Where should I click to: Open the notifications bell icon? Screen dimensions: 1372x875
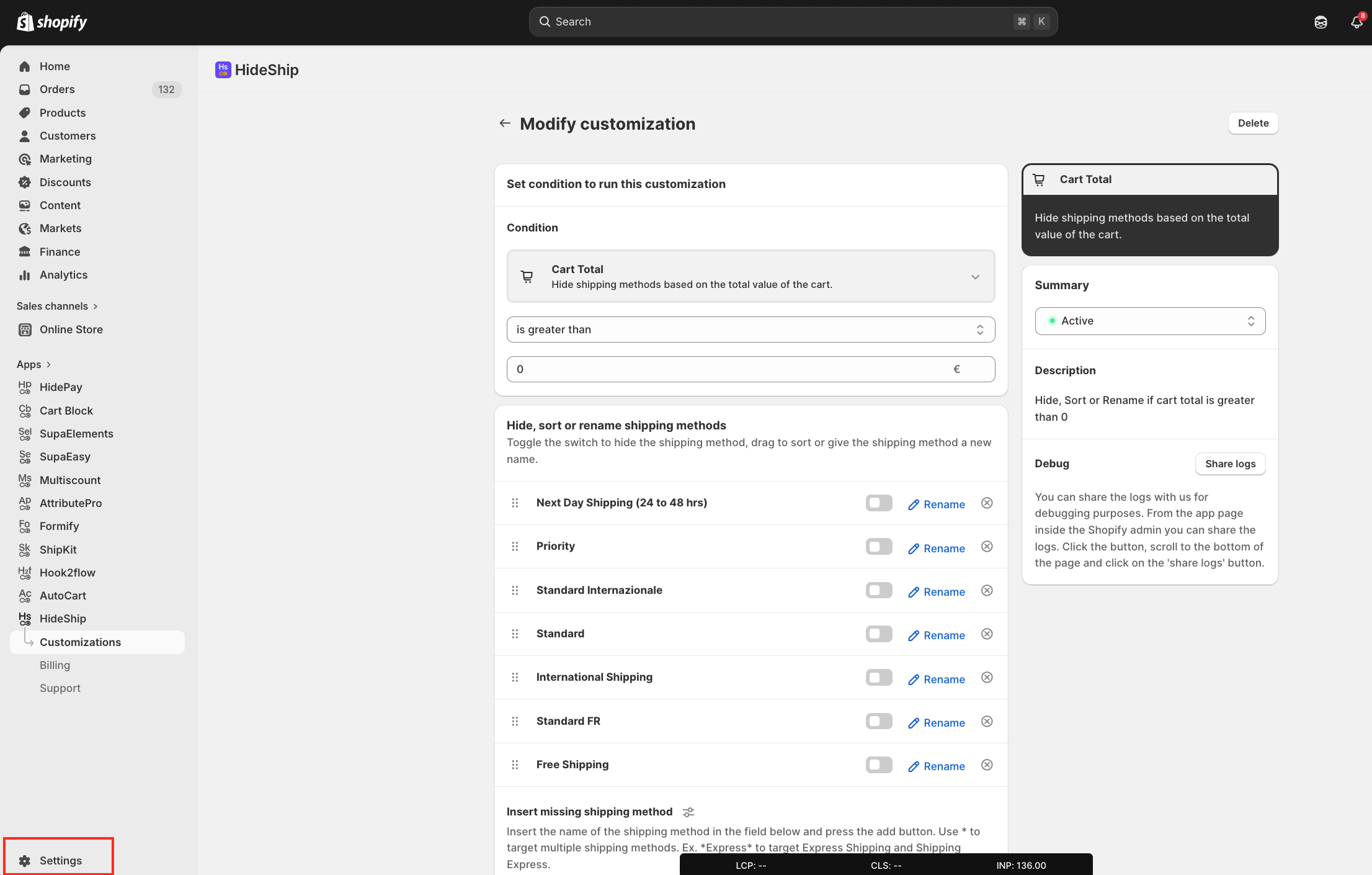coord(1356,22)
